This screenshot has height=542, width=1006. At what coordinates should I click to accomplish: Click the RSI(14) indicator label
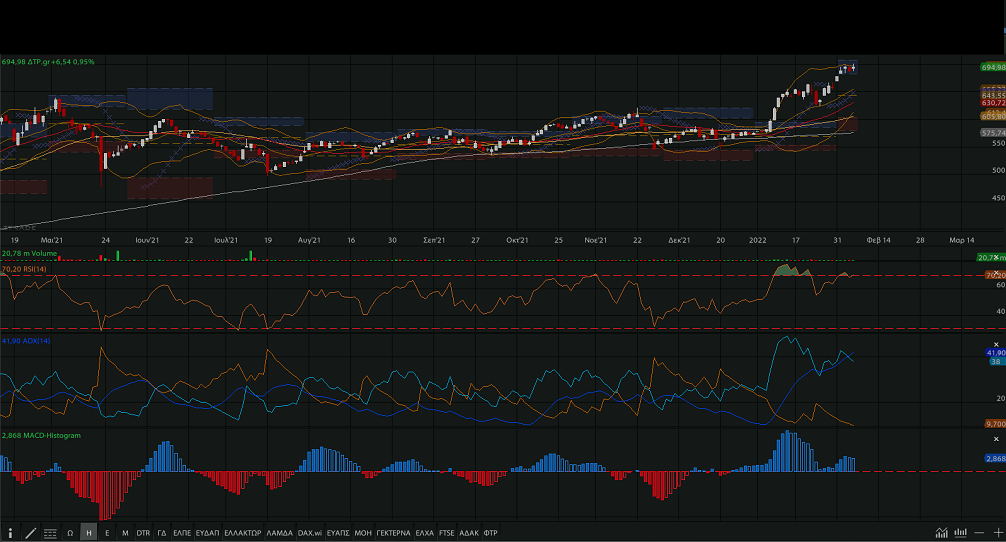pyautogui.click(x=24, y=269)
